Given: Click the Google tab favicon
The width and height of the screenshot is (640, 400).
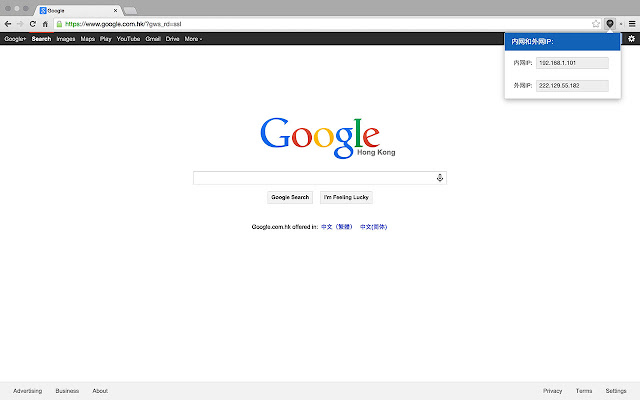Looking at the screenshot, I should tap(43, 10).
